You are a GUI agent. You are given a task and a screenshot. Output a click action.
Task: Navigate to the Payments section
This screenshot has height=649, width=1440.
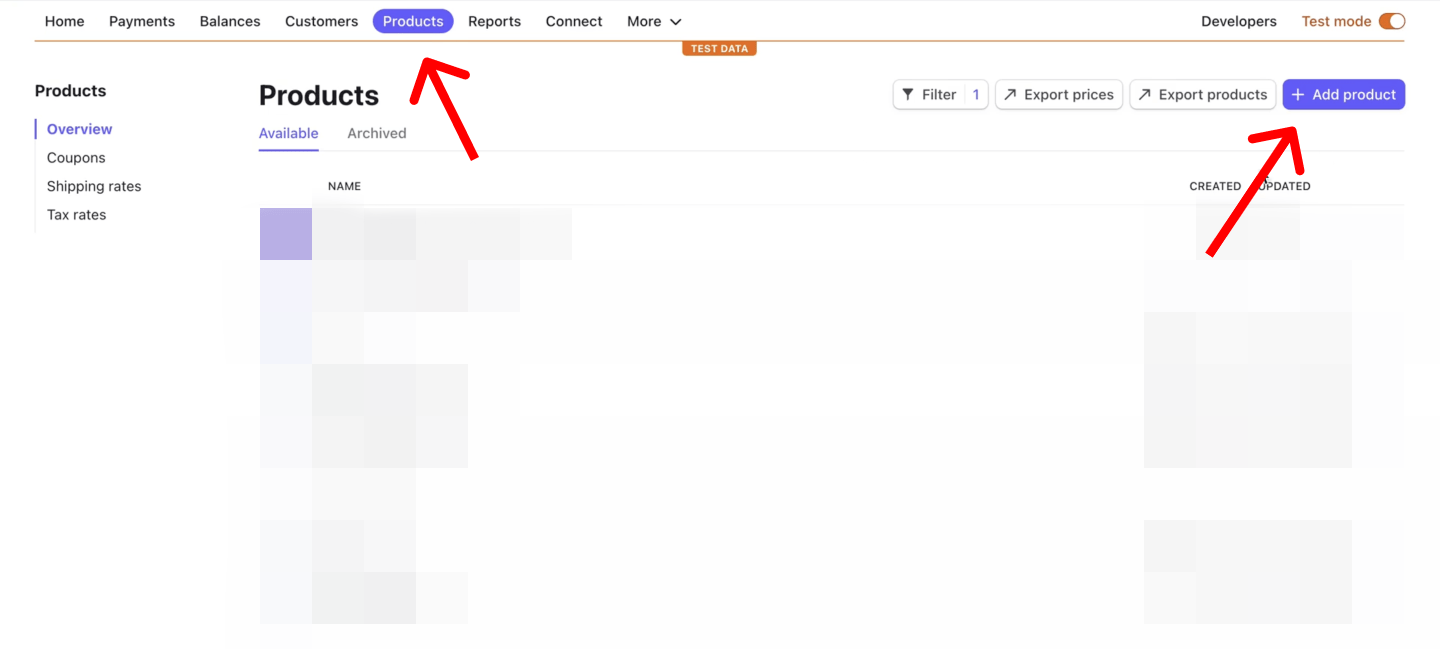[142, 21]
